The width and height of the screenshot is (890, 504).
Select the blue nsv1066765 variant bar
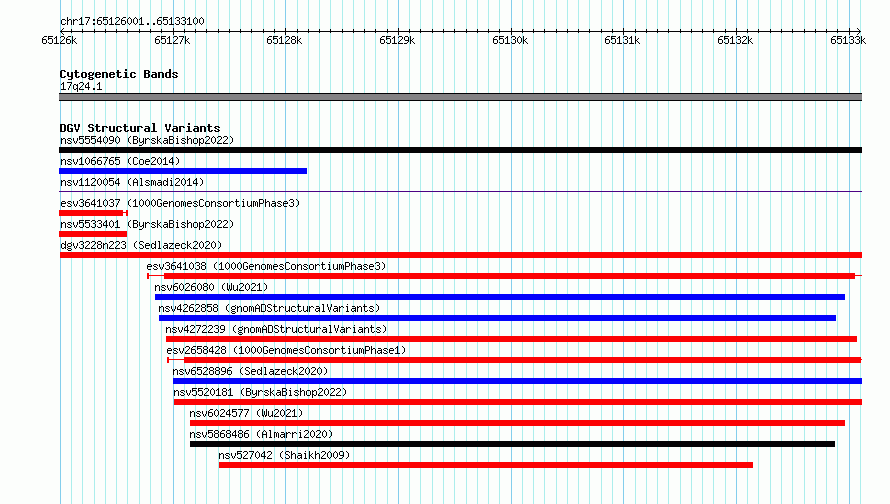tap(183, 171)
